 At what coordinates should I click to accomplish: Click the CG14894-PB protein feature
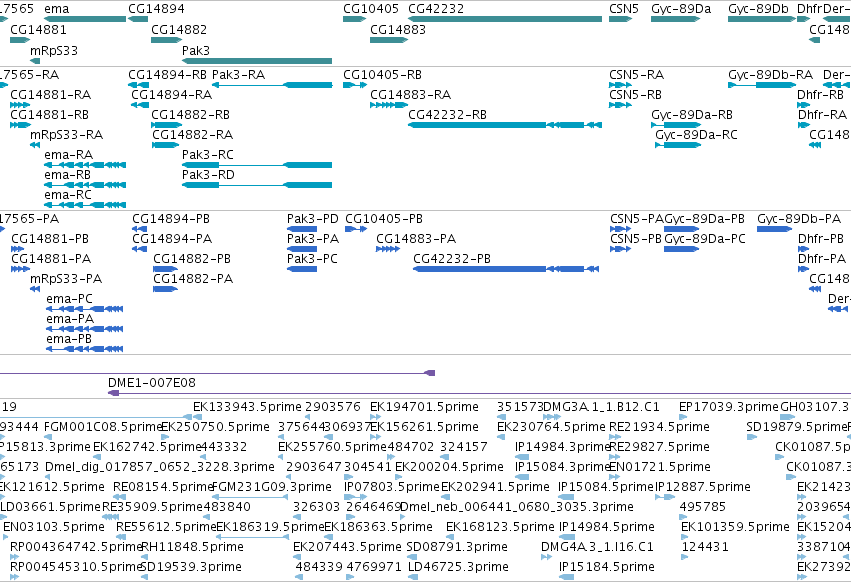pyautogui.click(x=139, y=229)
